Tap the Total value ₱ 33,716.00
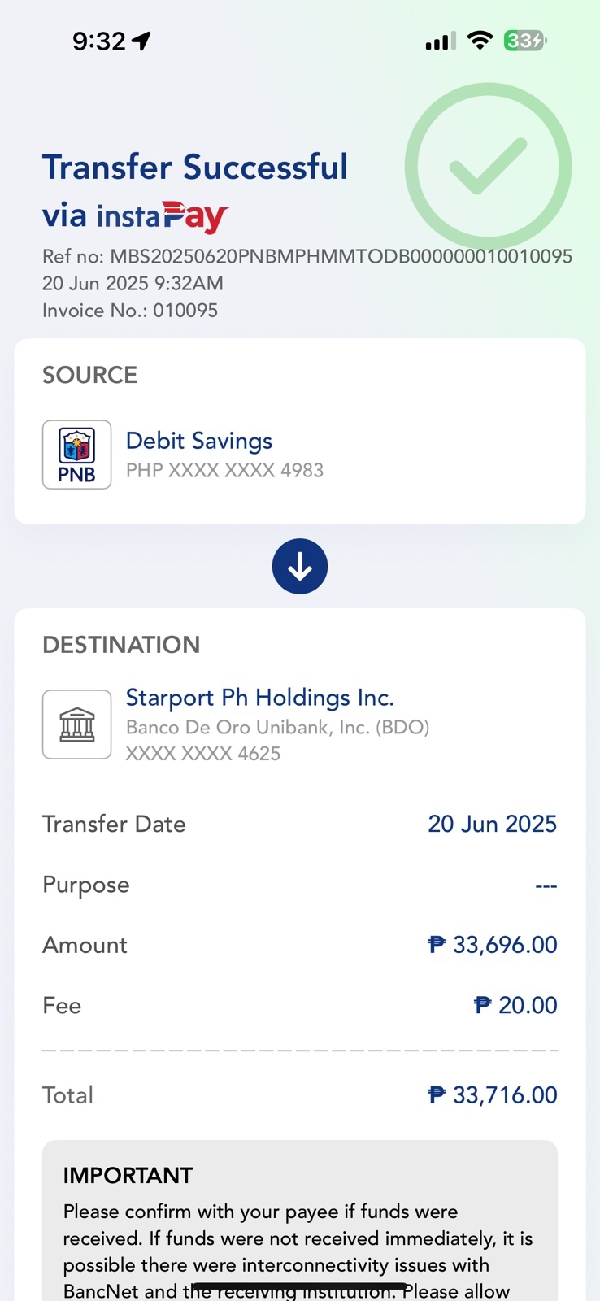Screen dimensions: 600x1301 (x=492, y=1095)
